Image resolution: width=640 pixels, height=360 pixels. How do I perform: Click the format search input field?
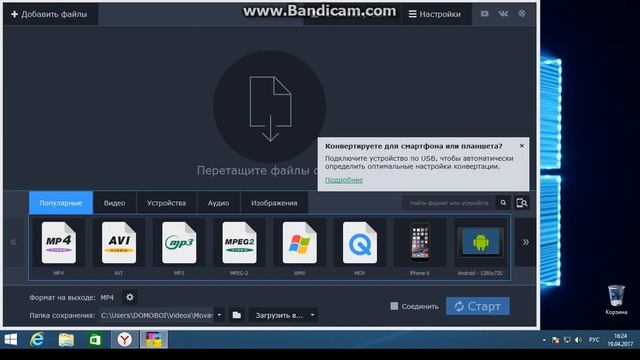[x=449, y=203]
